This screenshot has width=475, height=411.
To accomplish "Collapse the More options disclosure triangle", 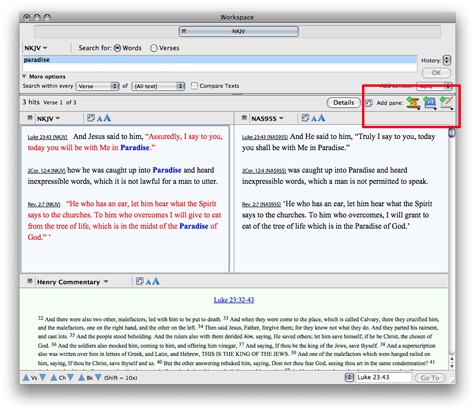I will (24, 76).
